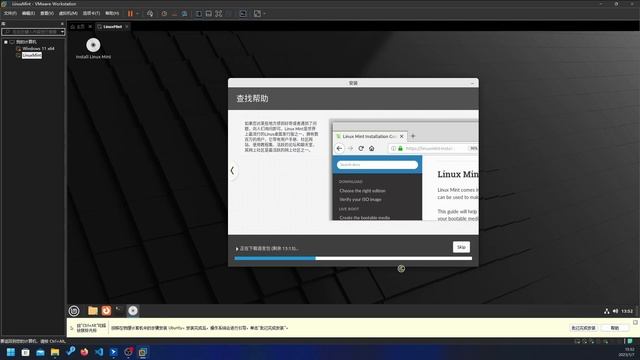Open the Files folder icon in Mint panel
The height and width of the screenshot is (360, 640).
pos(93,311)
